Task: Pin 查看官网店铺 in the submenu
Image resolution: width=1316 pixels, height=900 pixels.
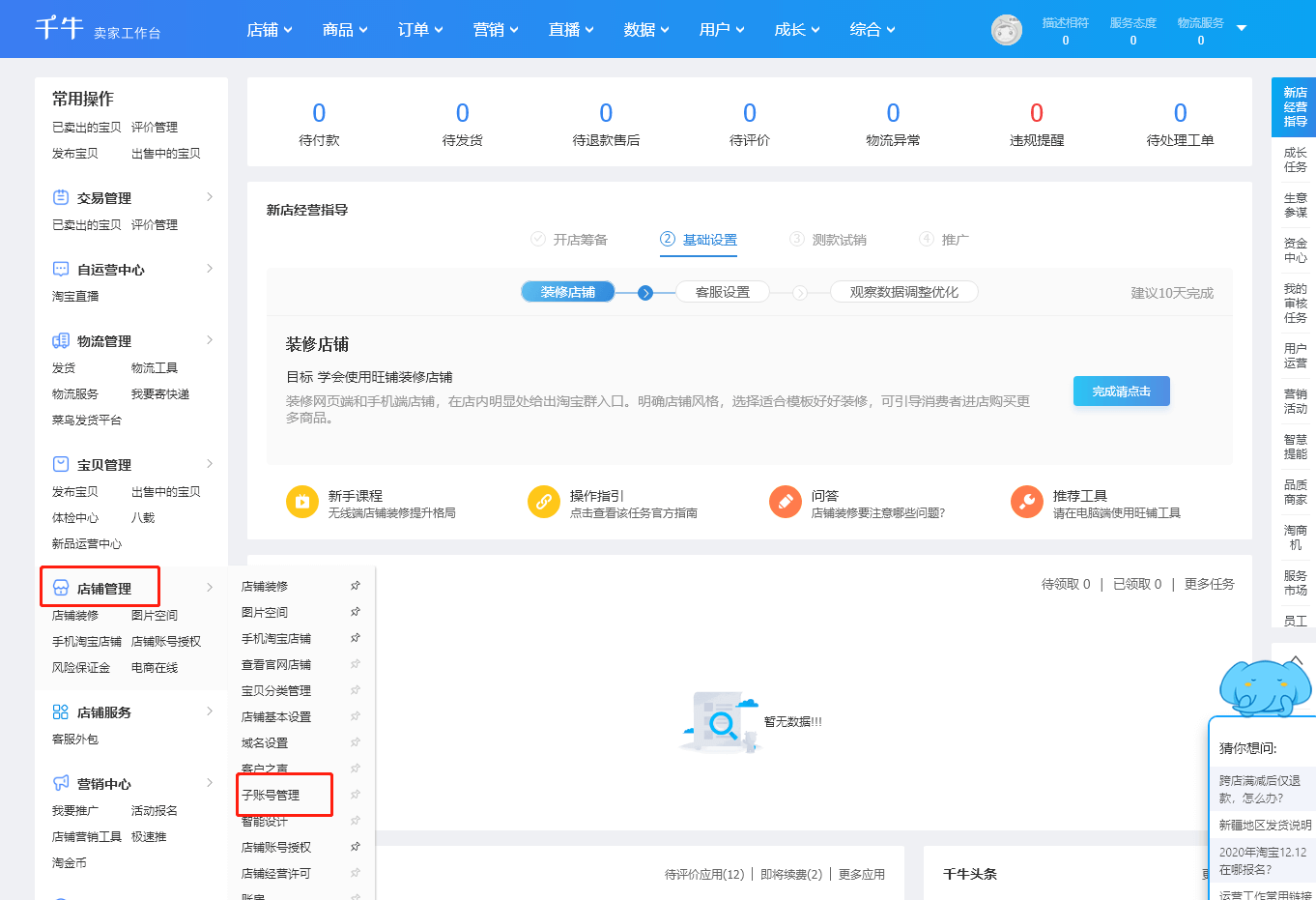Action: pos(356,664)
